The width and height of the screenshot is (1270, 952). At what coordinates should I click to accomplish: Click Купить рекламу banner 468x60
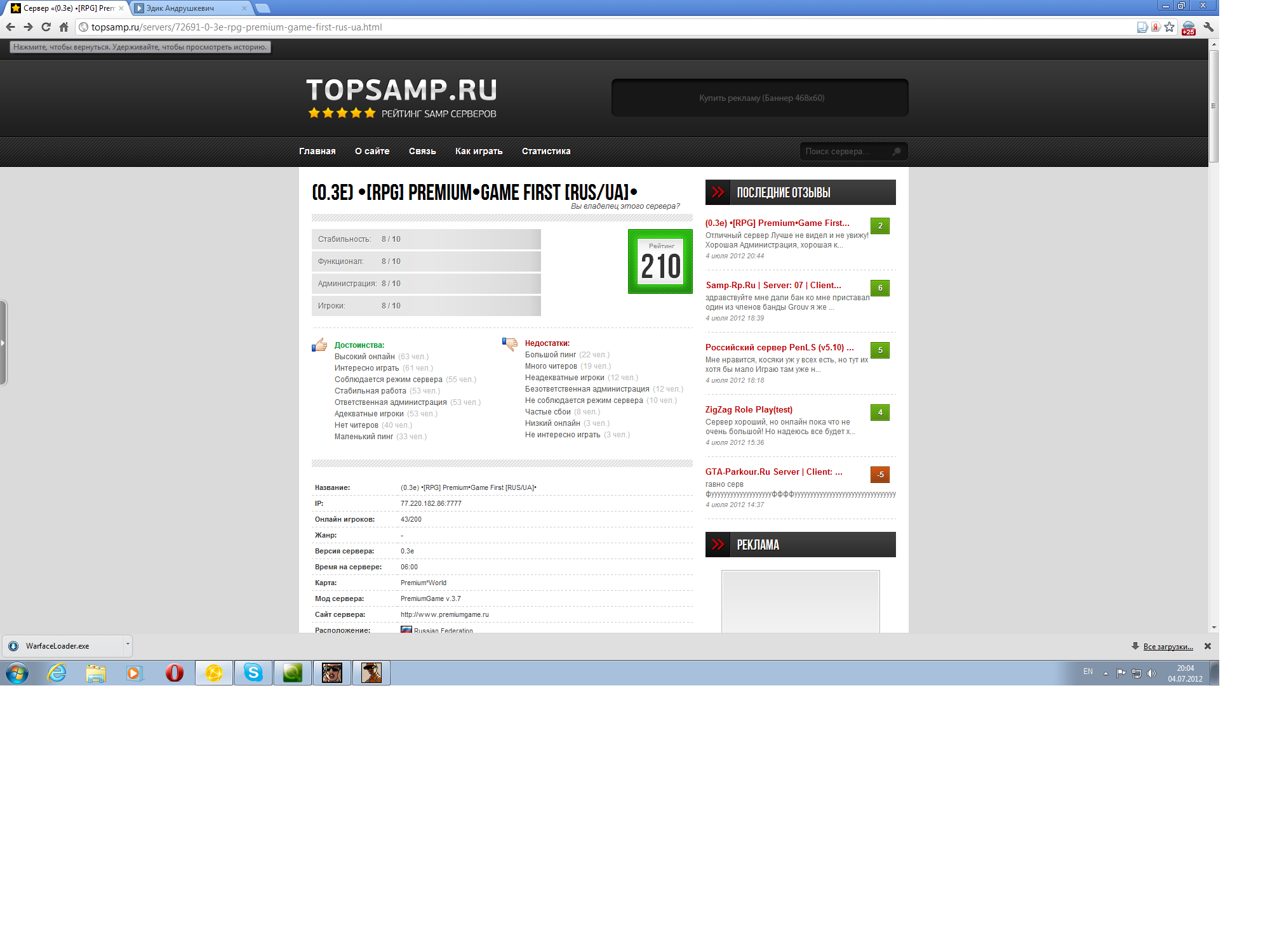pyautogui.click(x=760, y=98)
